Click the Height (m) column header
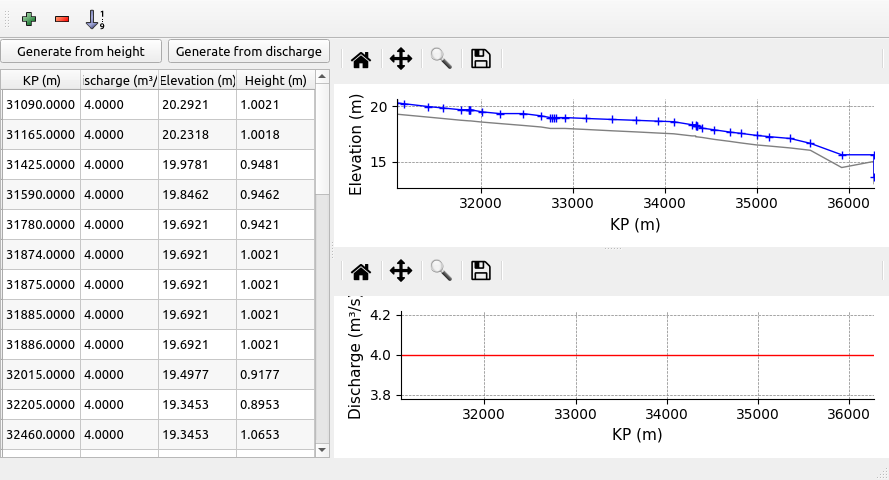 (275, 80)
